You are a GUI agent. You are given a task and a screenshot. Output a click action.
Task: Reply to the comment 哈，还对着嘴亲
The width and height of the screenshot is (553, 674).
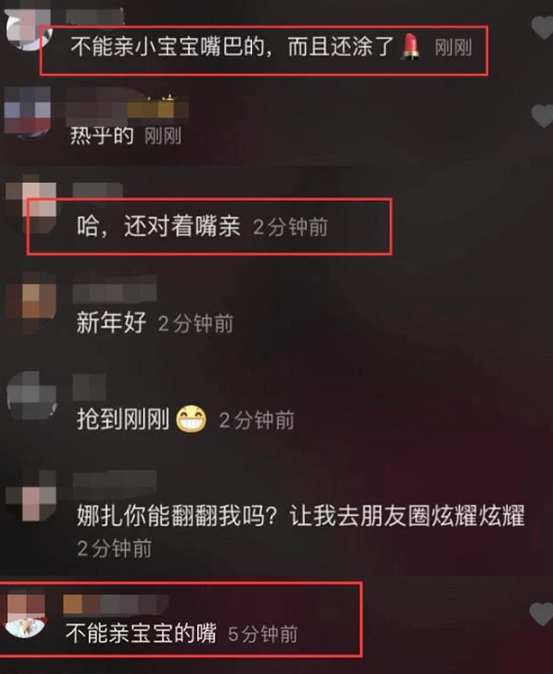pyautogui.click(x=159, y=226)
